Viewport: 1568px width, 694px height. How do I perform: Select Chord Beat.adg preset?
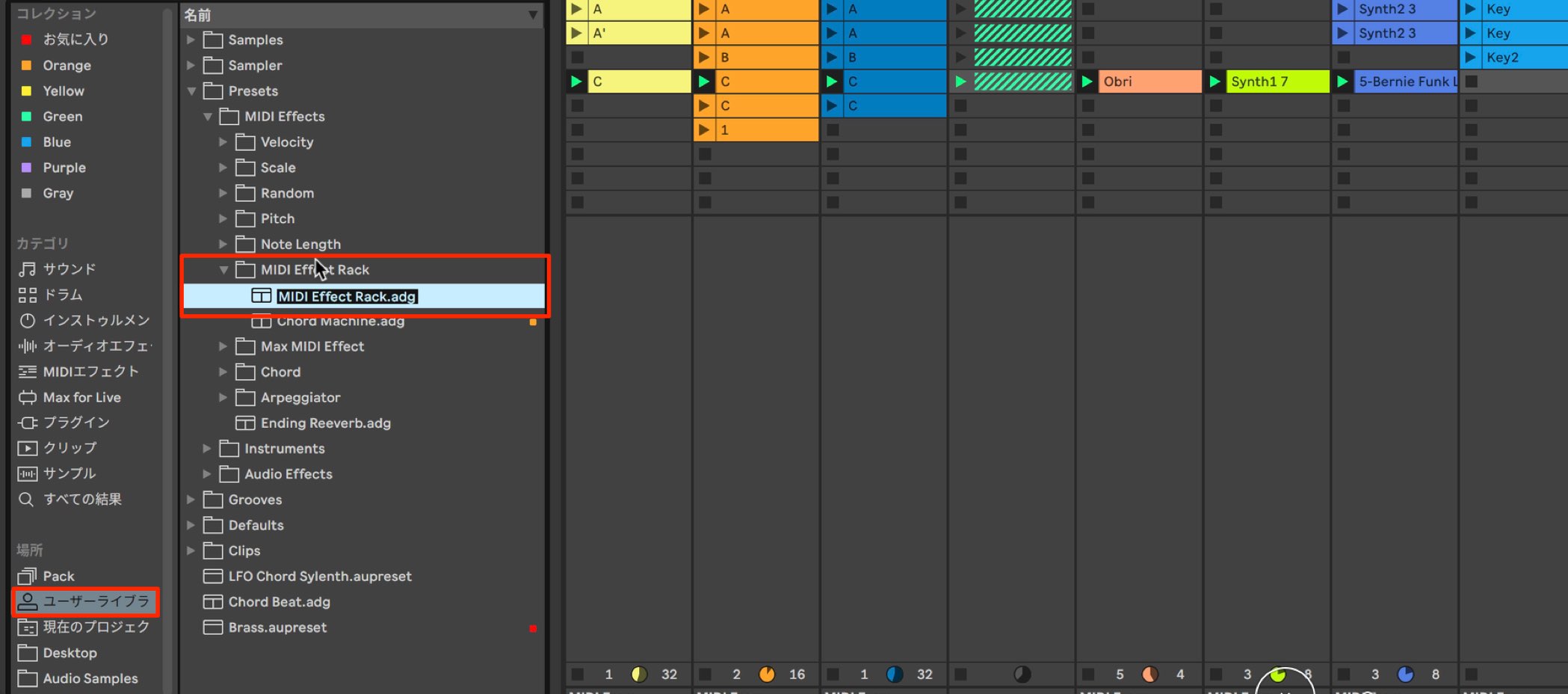[x=279, y=602]
